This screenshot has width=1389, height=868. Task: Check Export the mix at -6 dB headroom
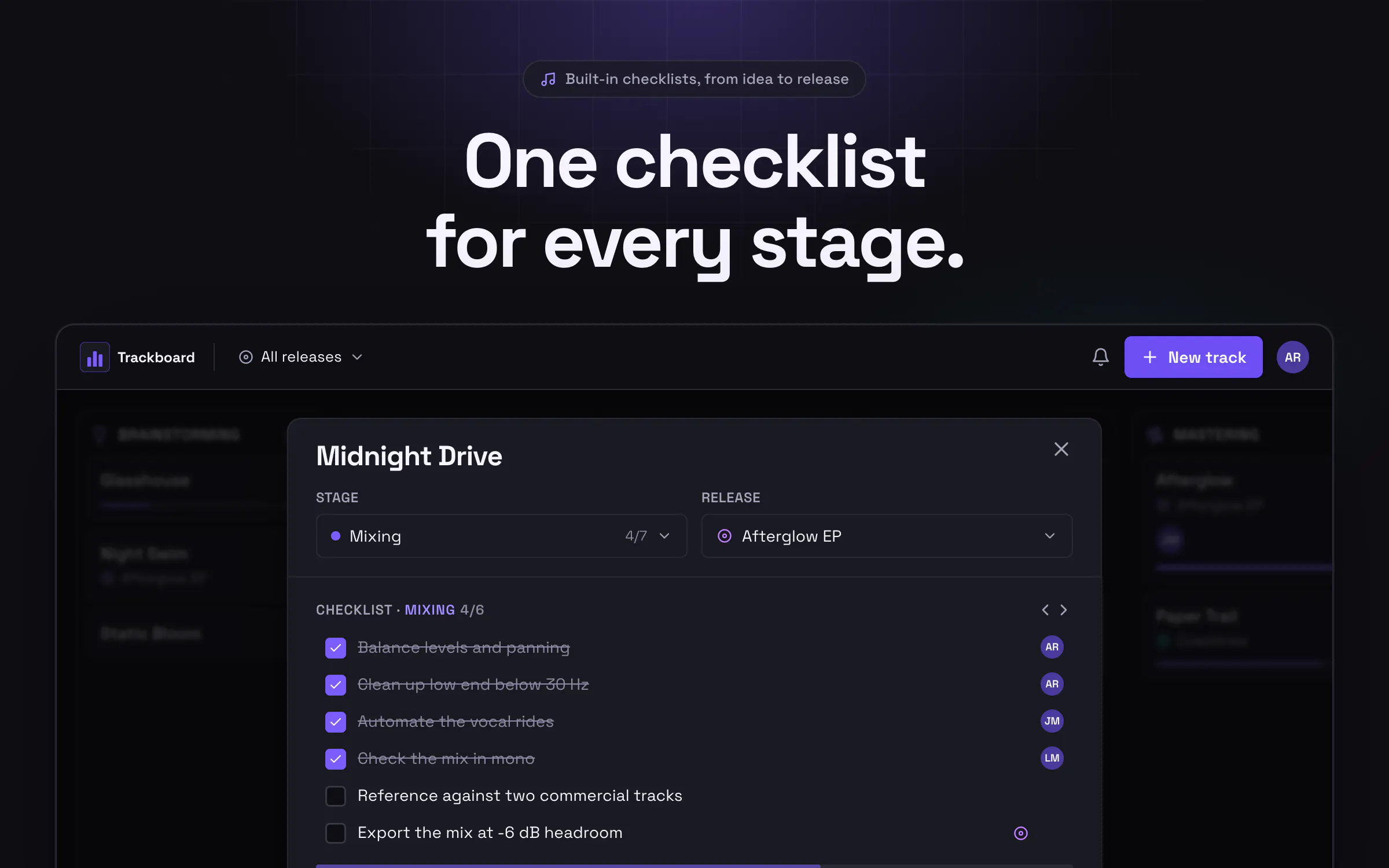click(336, 833)
